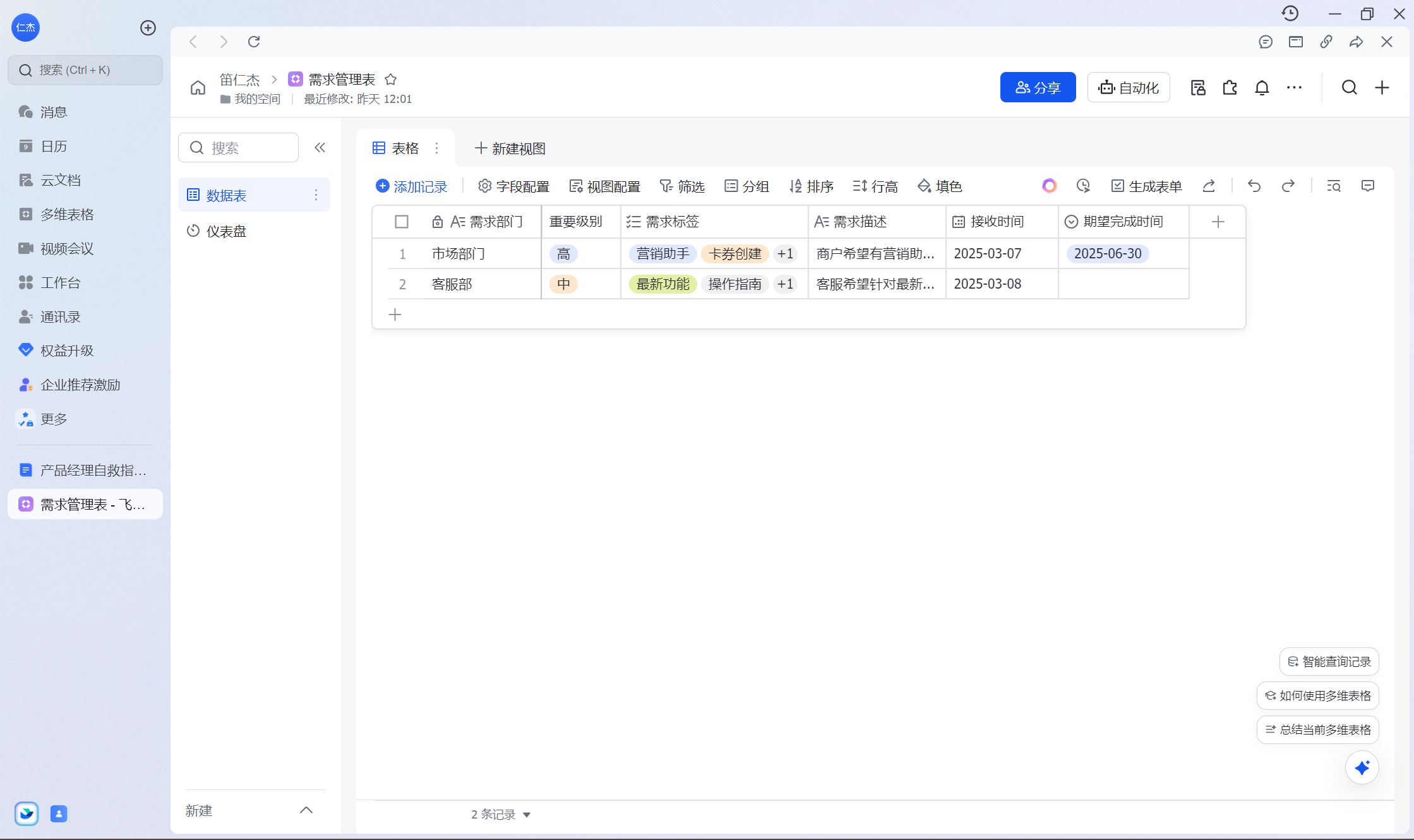Switch to the 仪表盘 item
The image size is (1414, 840).
click(226, 231)
